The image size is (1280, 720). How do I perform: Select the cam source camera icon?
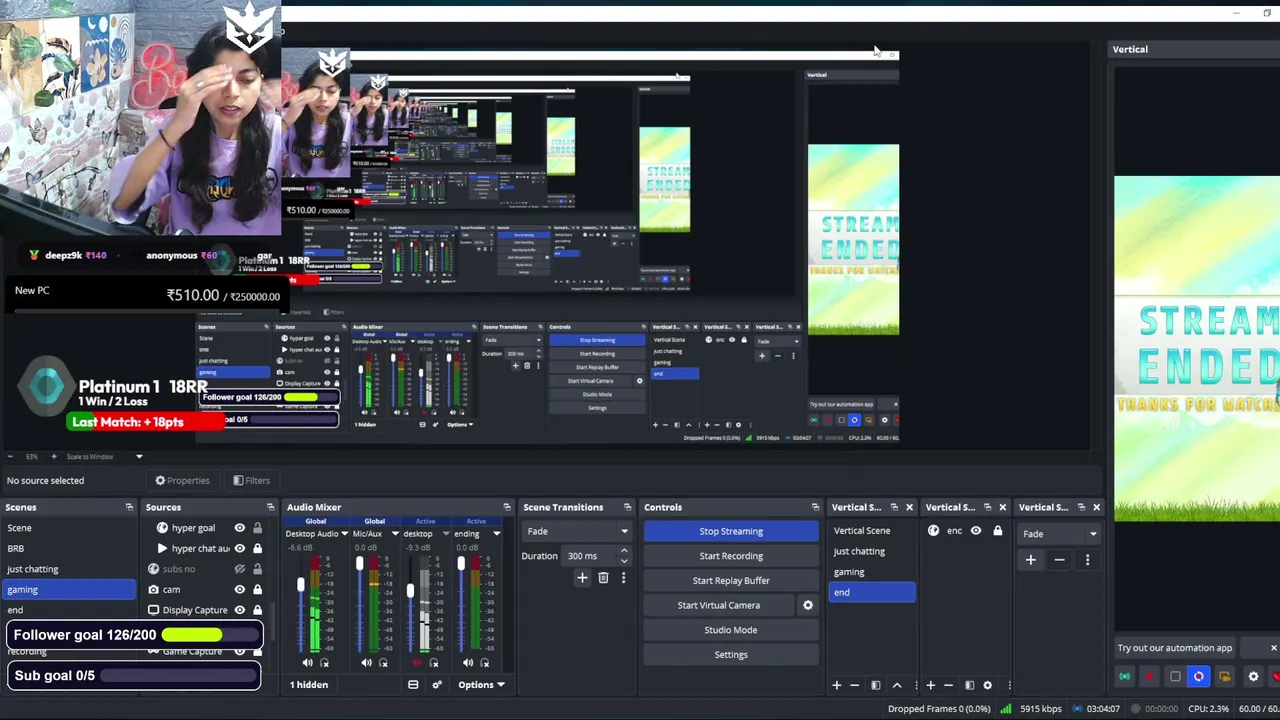coord(153,589)
